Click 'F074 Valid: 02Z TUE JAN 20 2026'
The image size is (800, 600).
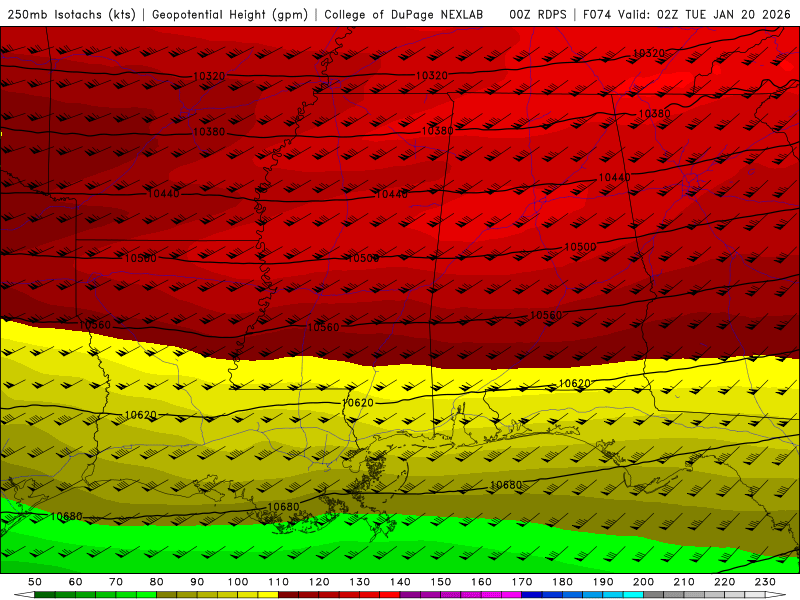[687, 14]
